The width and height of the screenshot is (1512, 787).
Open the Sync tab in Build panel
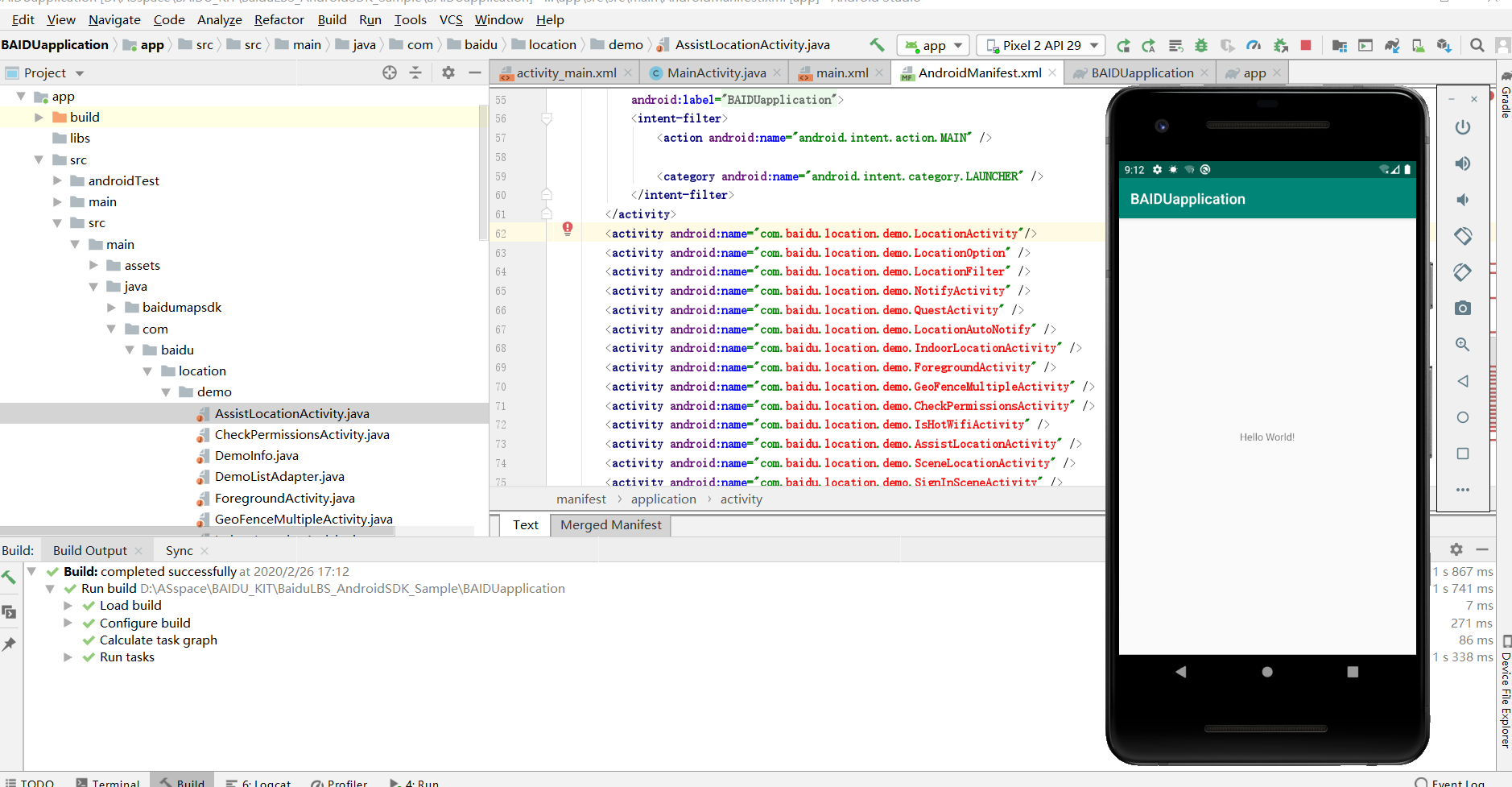click(179, 551)
